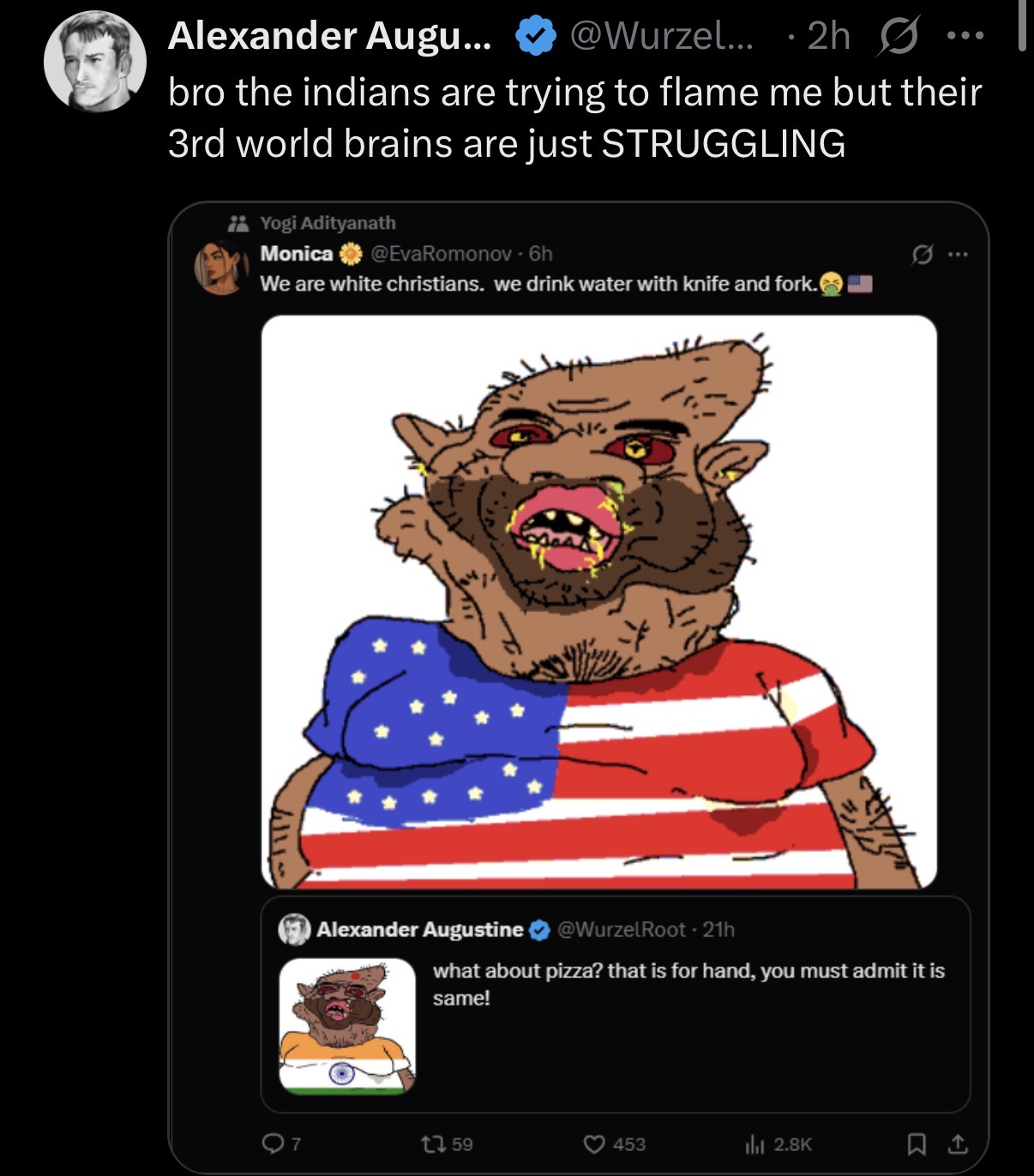
Task: Open the nested pizza quote tweet text
Action: coord(688,984)
